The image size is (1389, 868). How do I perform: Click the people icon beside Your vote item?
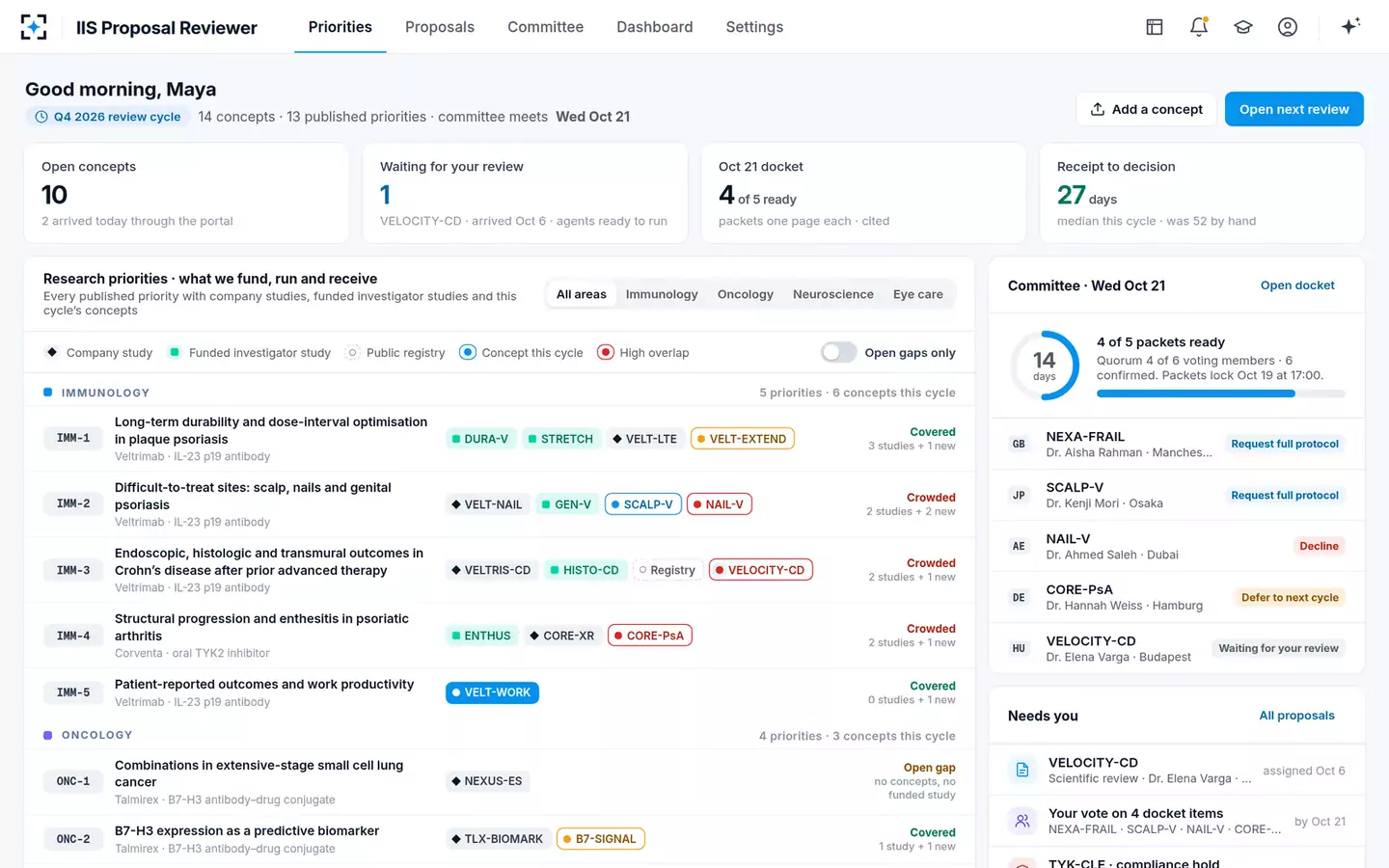coord(1021,821)
